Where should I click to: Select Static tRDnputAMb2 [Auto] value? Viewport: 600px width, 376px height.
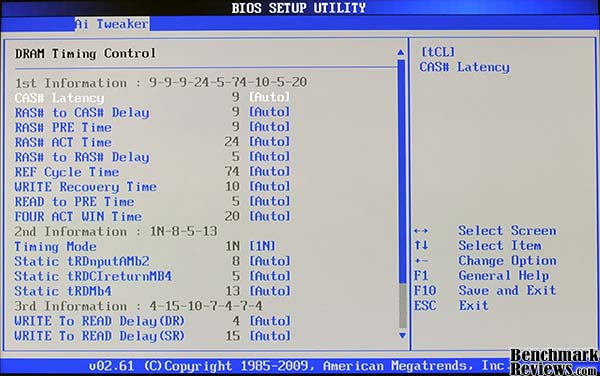click(x=269, y=261)
